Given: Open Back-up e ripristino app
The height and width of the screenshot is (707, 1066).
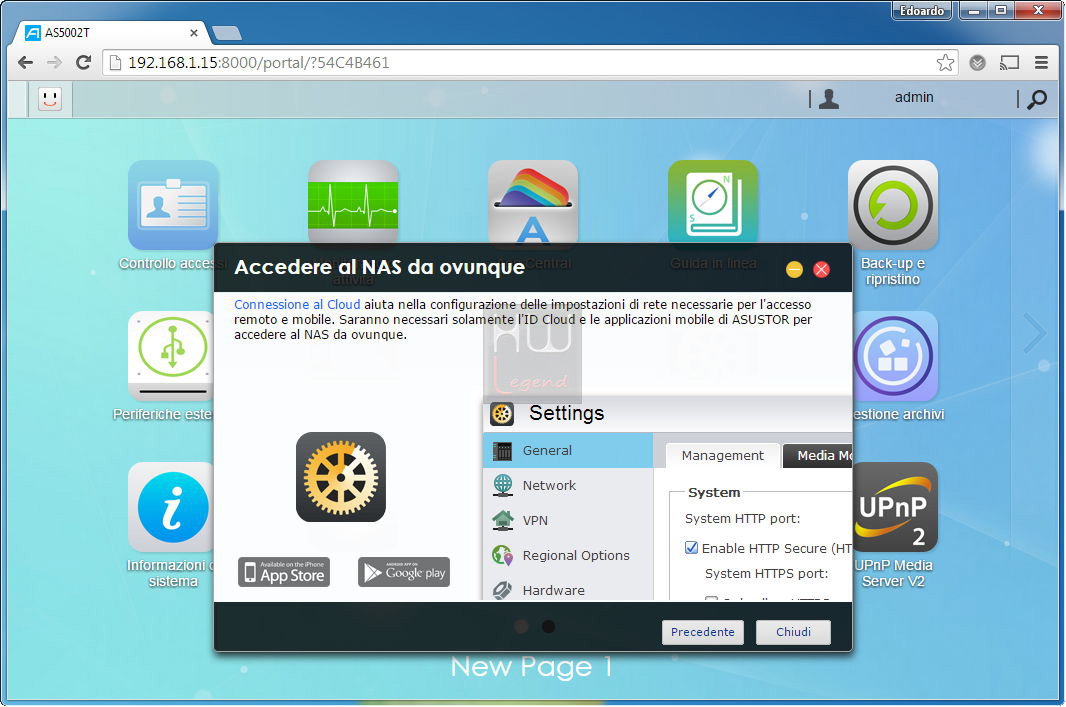Looking at the screenshot, I should tap(893, 205).
